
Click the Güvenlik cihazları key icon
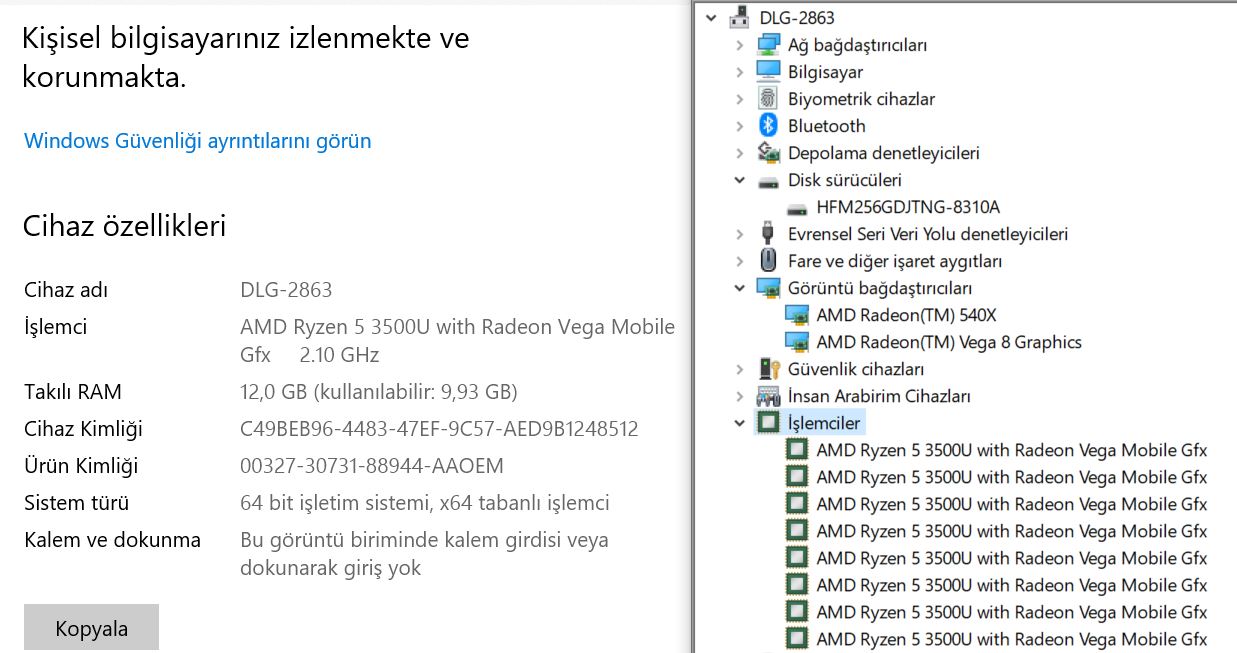(768, 368)
